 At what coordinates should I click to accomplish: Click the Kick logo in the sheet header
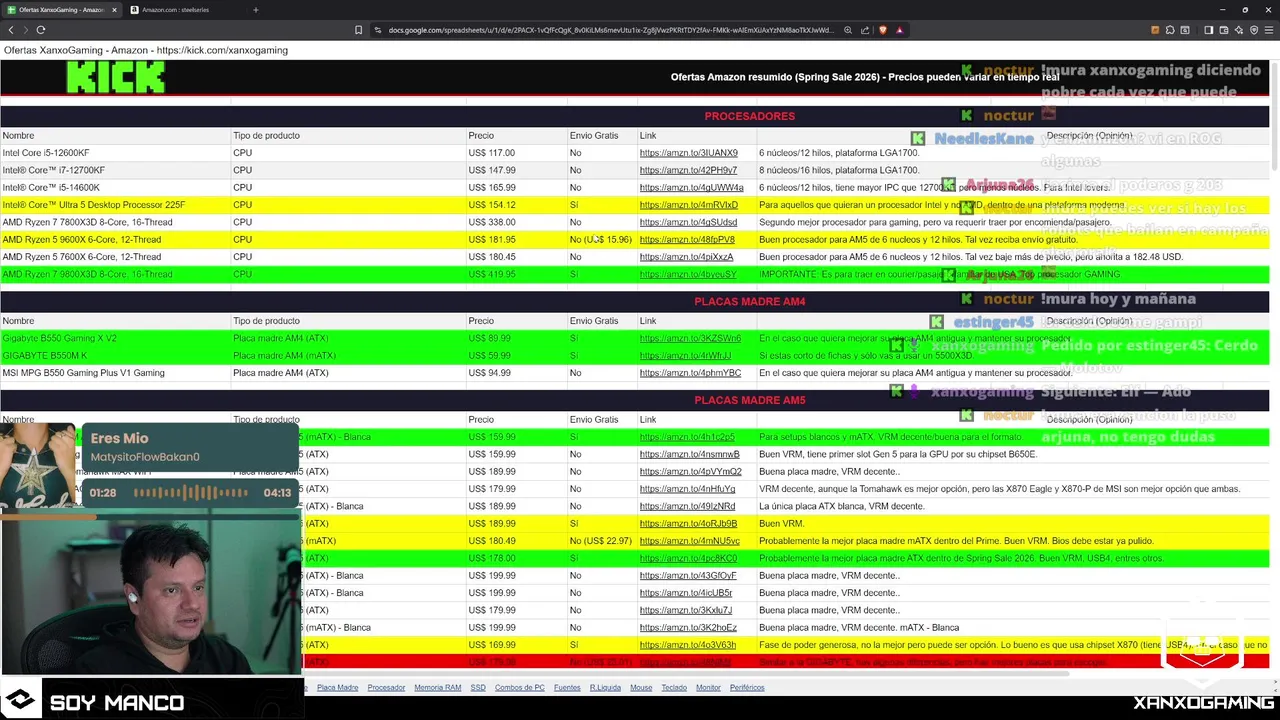(x=115, y=77)
